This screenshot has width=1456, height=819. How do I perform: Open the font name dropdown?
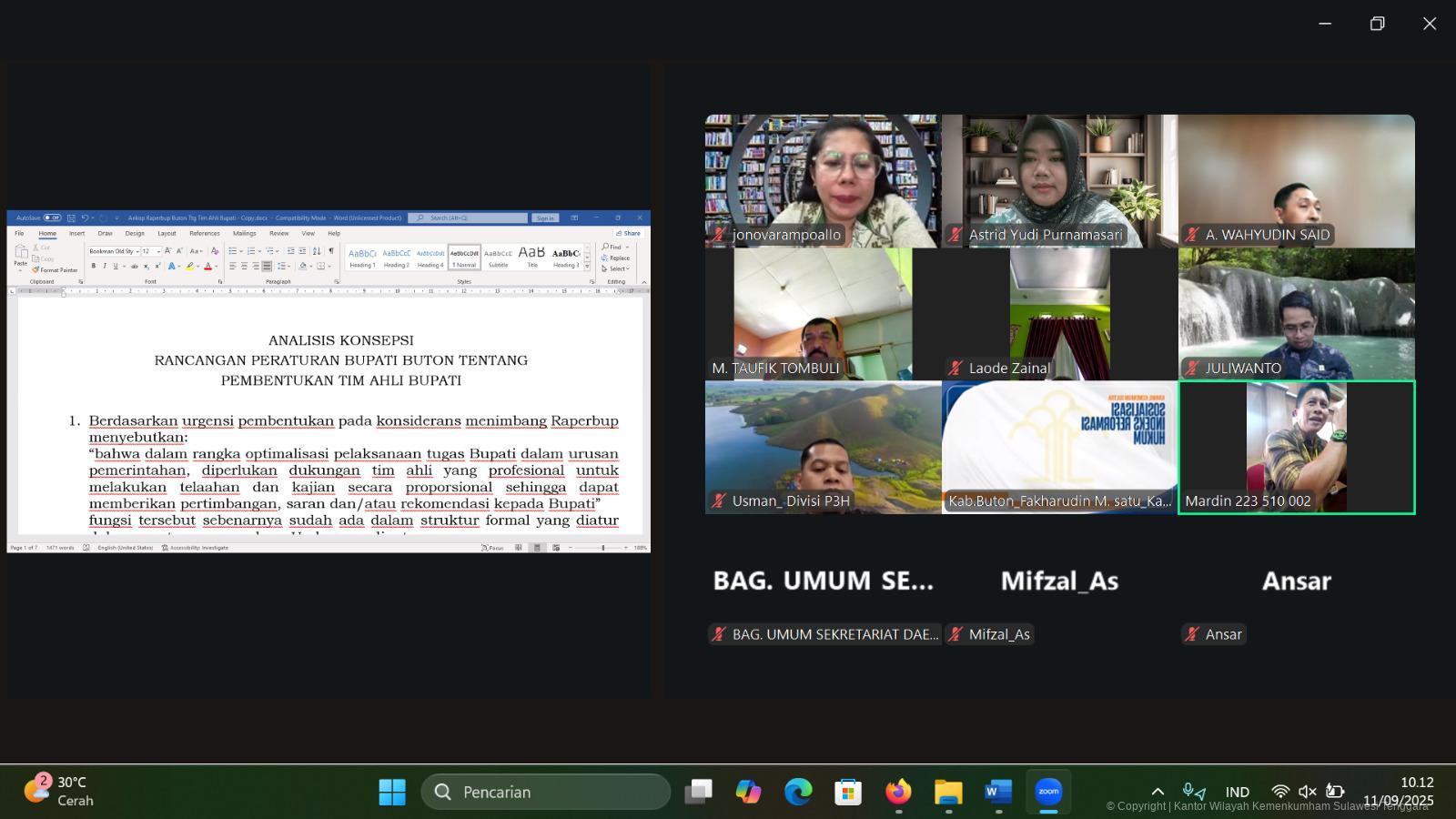click(x=138, y=251)
